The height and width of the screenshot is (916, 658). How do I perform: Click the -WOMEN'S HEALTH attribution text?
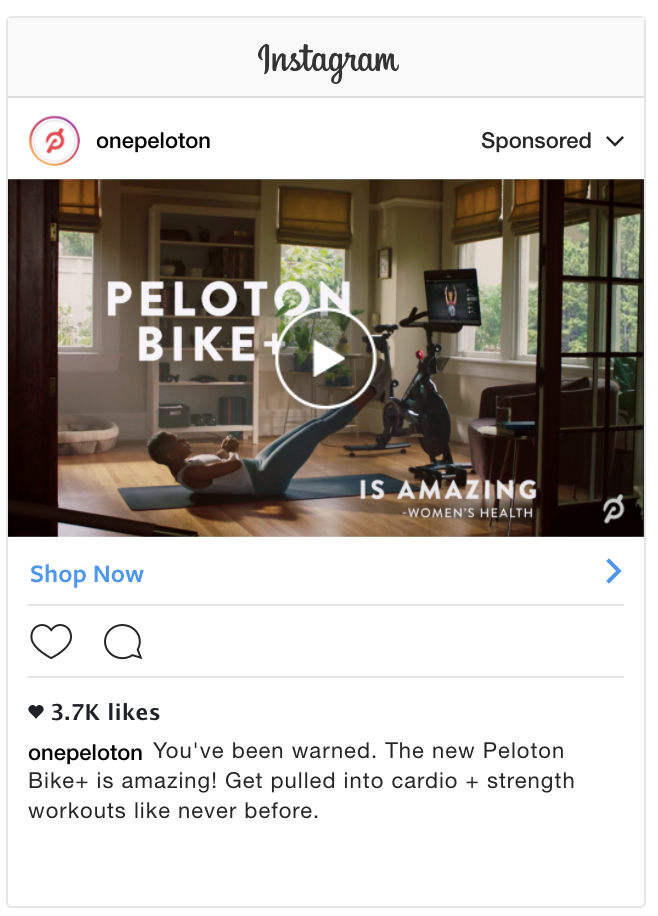(x=467, y=513)
